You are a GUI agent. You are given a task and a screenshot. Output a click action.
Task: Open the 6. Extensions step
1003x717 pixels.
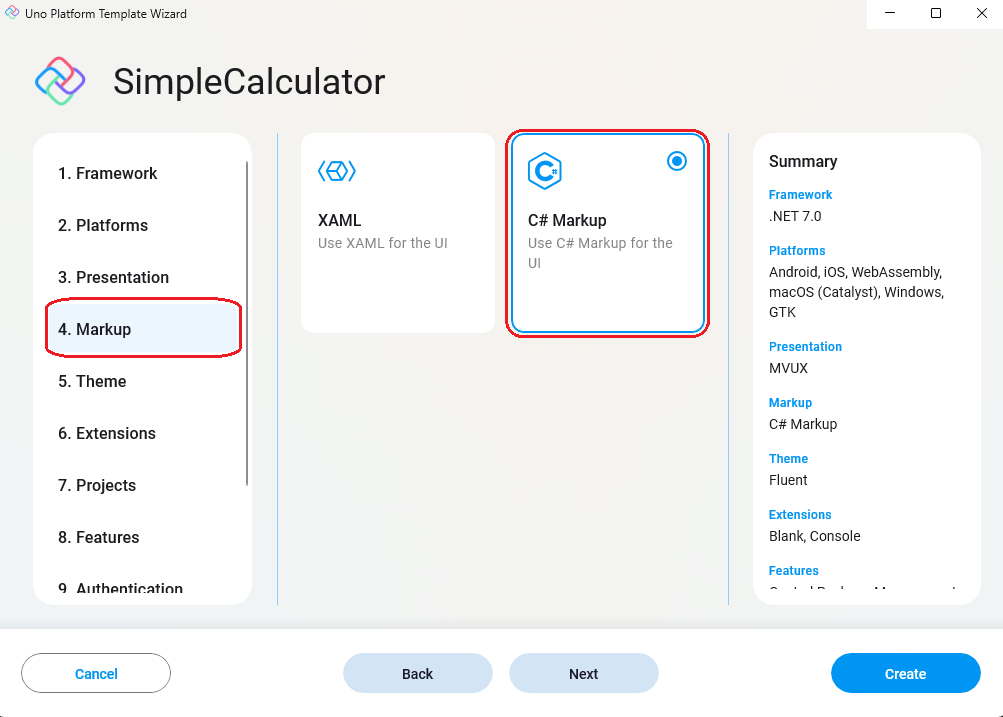coord(107,433)
